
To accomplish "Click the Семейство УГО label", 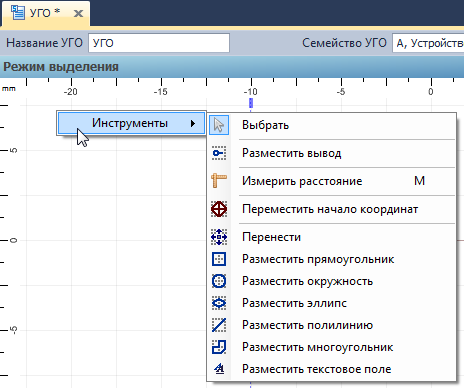I will (x=344, y=43).
